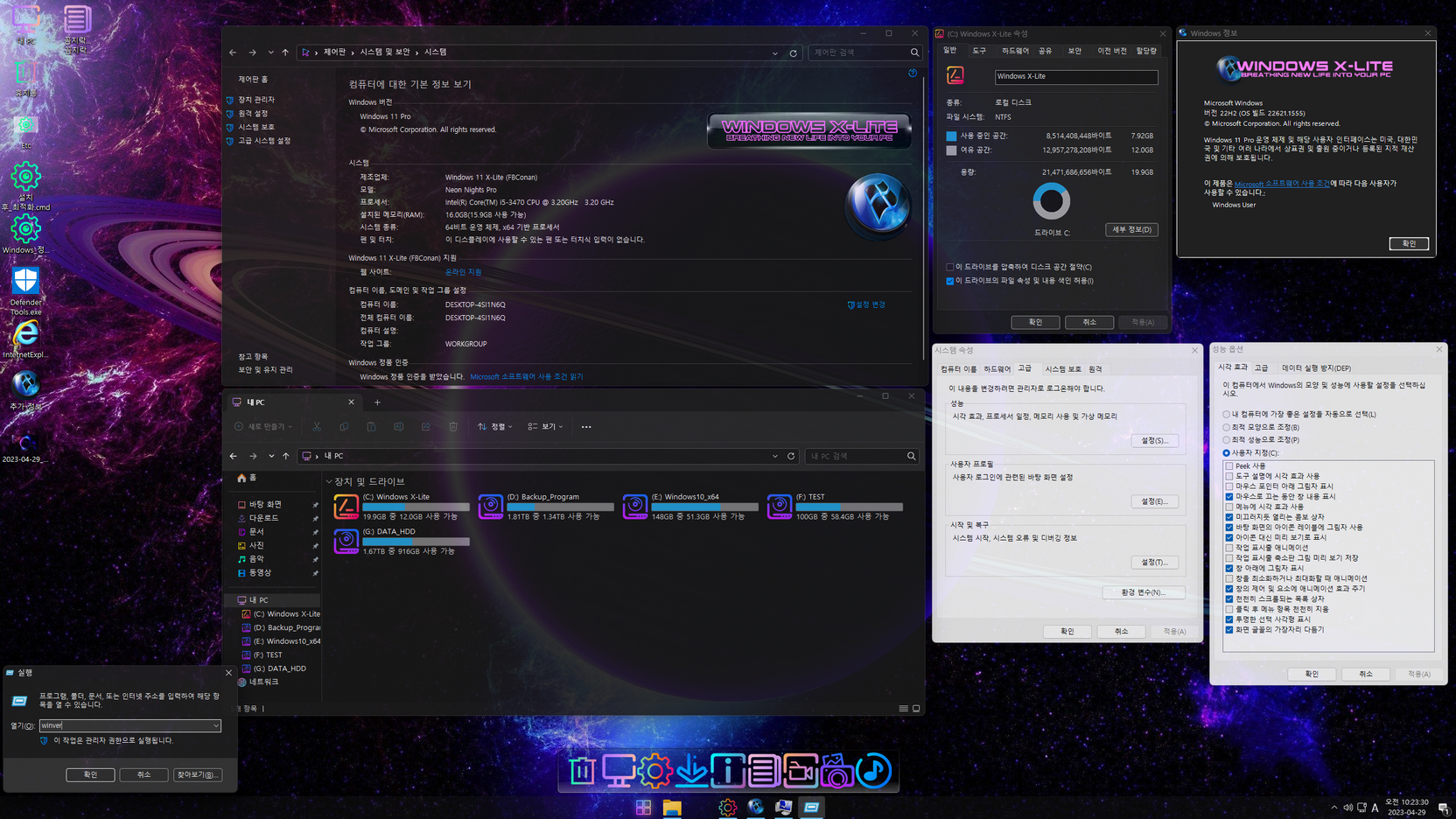The height and width of the screenshot is (819, 1456).
Task: Select the 최적 모양으로 조정(B) radio button
Action: 1227,427
